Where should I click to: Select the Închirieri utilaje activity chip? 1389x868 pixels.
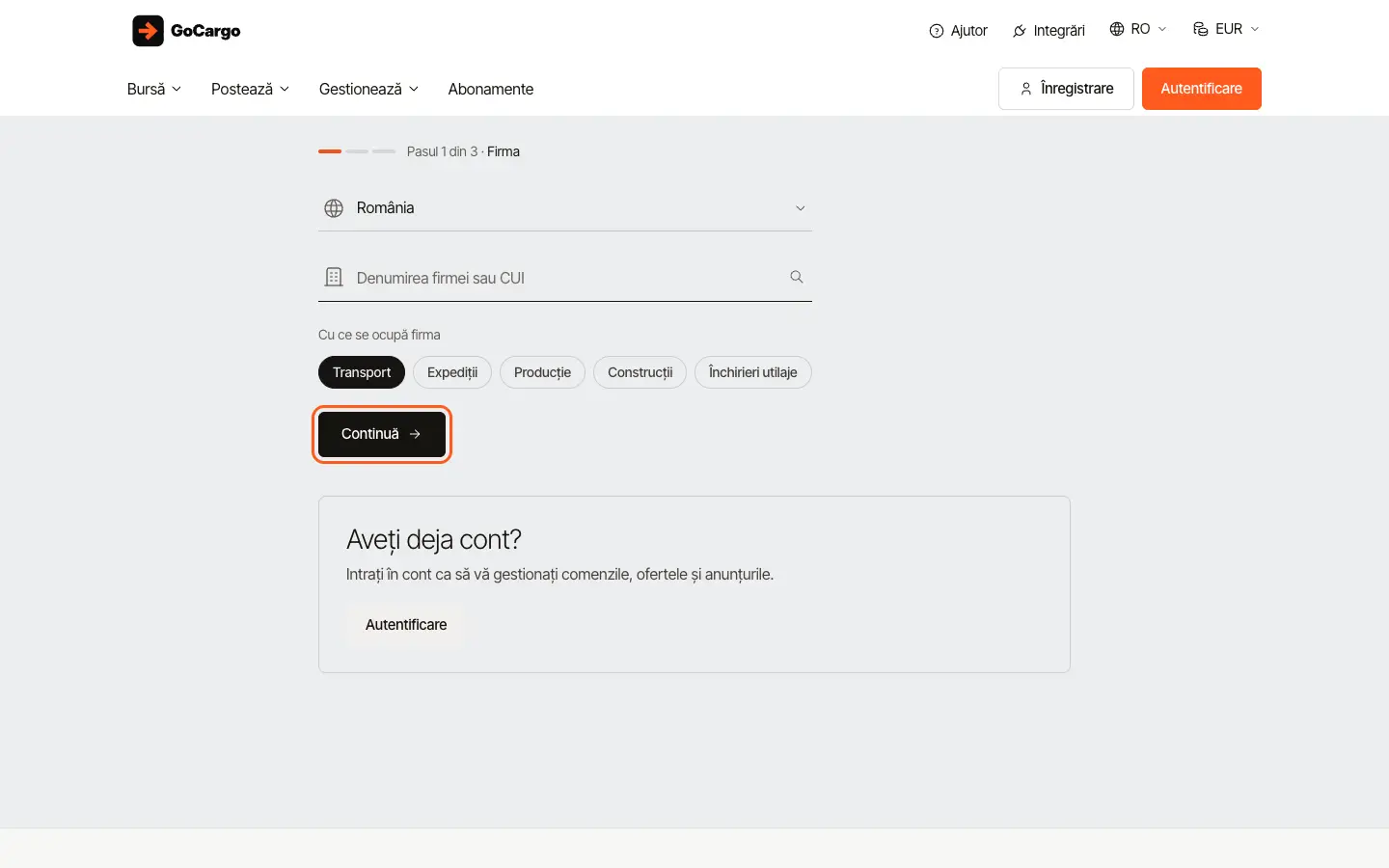753,372
